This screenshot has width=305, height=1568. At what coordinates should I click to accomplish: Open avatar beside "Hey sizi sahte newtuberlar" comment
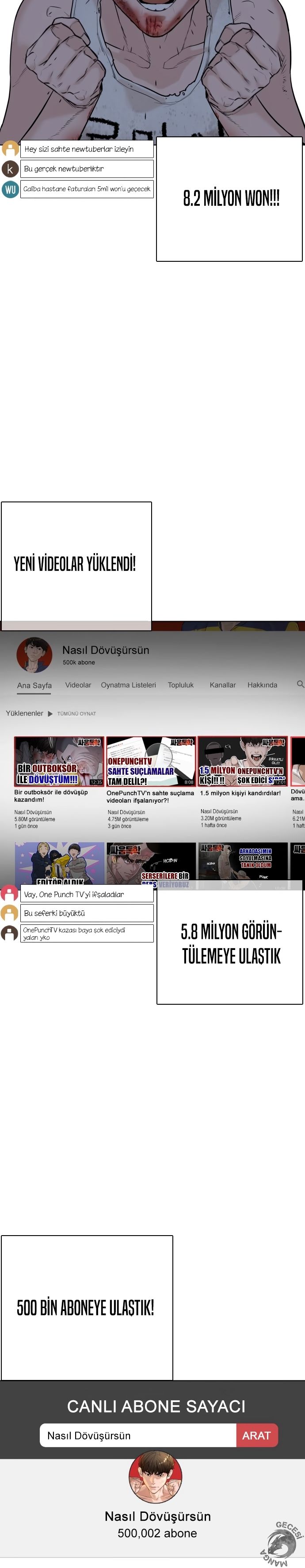click(10, 148)
